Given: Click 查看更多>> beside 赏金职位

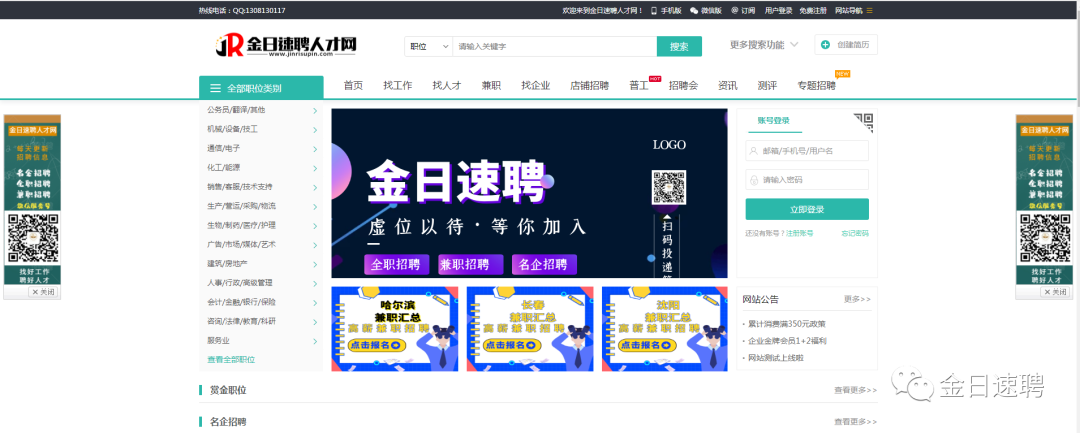Looking at the screenshot, I should [855, 390].
